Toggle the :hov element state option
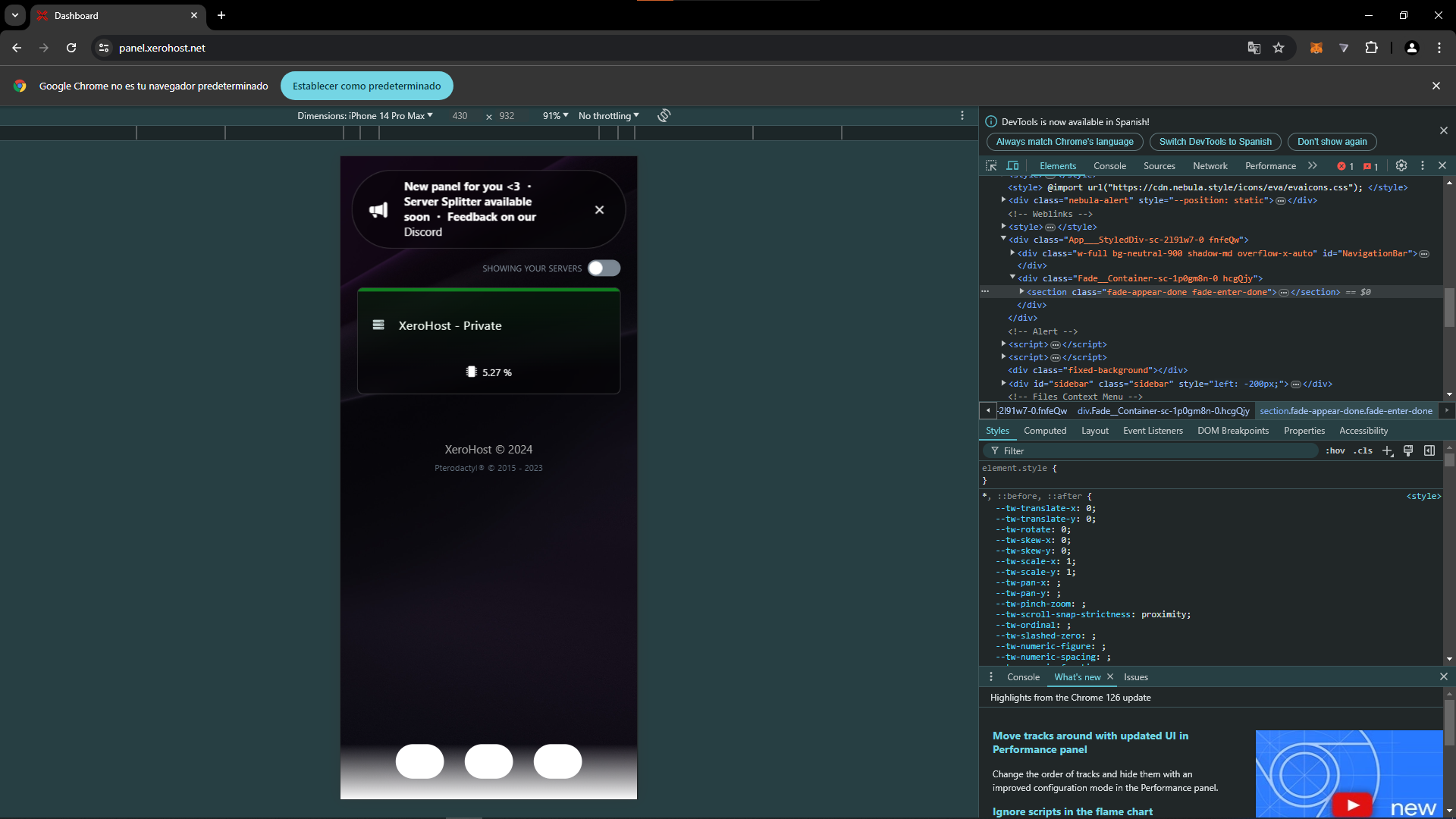1456x819 pixels. (1335, 450)
